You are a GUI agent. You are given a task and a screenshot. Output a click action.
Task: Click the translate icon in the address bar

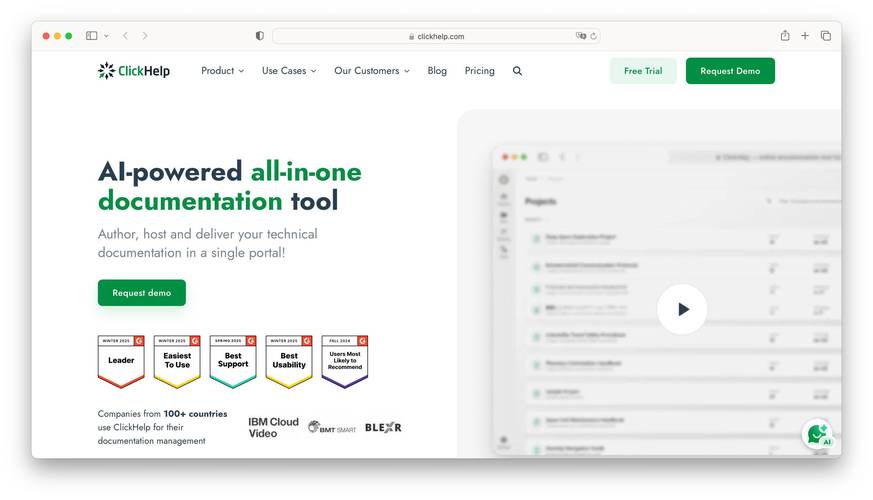580,36
